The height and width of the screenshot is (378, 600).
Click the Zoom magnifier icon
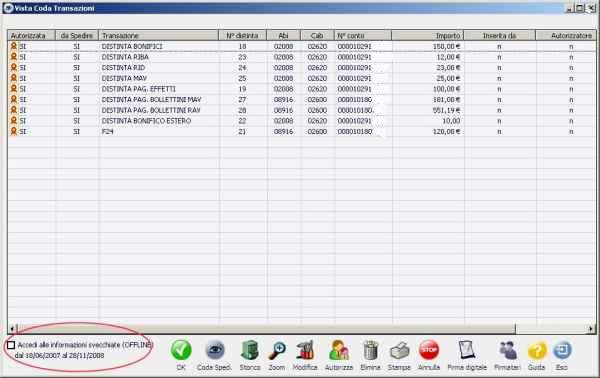[277, 350]
